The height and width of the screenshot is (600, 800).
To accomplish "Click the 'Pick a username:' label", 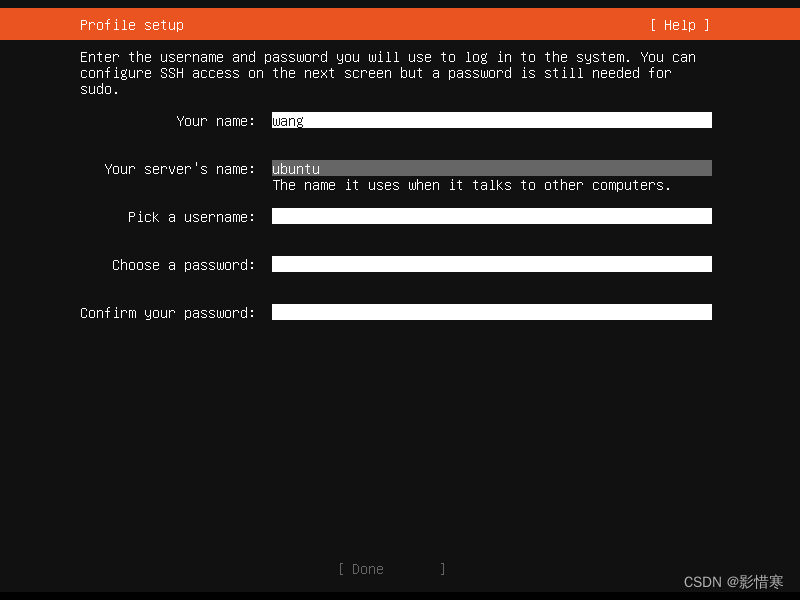I will click(x=191, y=217).
